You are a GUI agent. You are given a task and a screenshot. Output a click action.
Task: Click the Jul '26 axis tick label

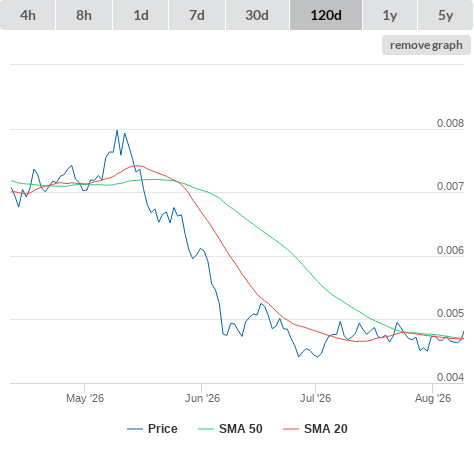tap(315, 398)
